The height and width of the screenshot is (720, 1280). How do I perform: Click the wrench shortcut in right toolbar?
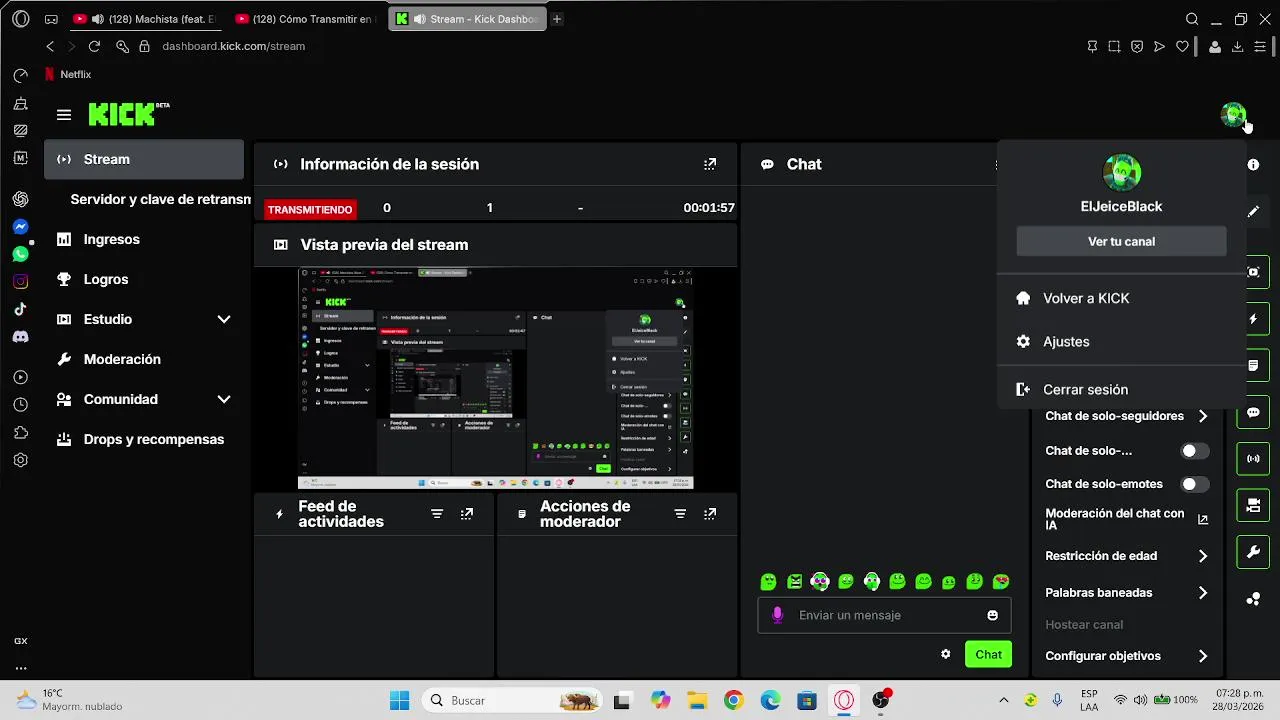[x=1253, y=552]
